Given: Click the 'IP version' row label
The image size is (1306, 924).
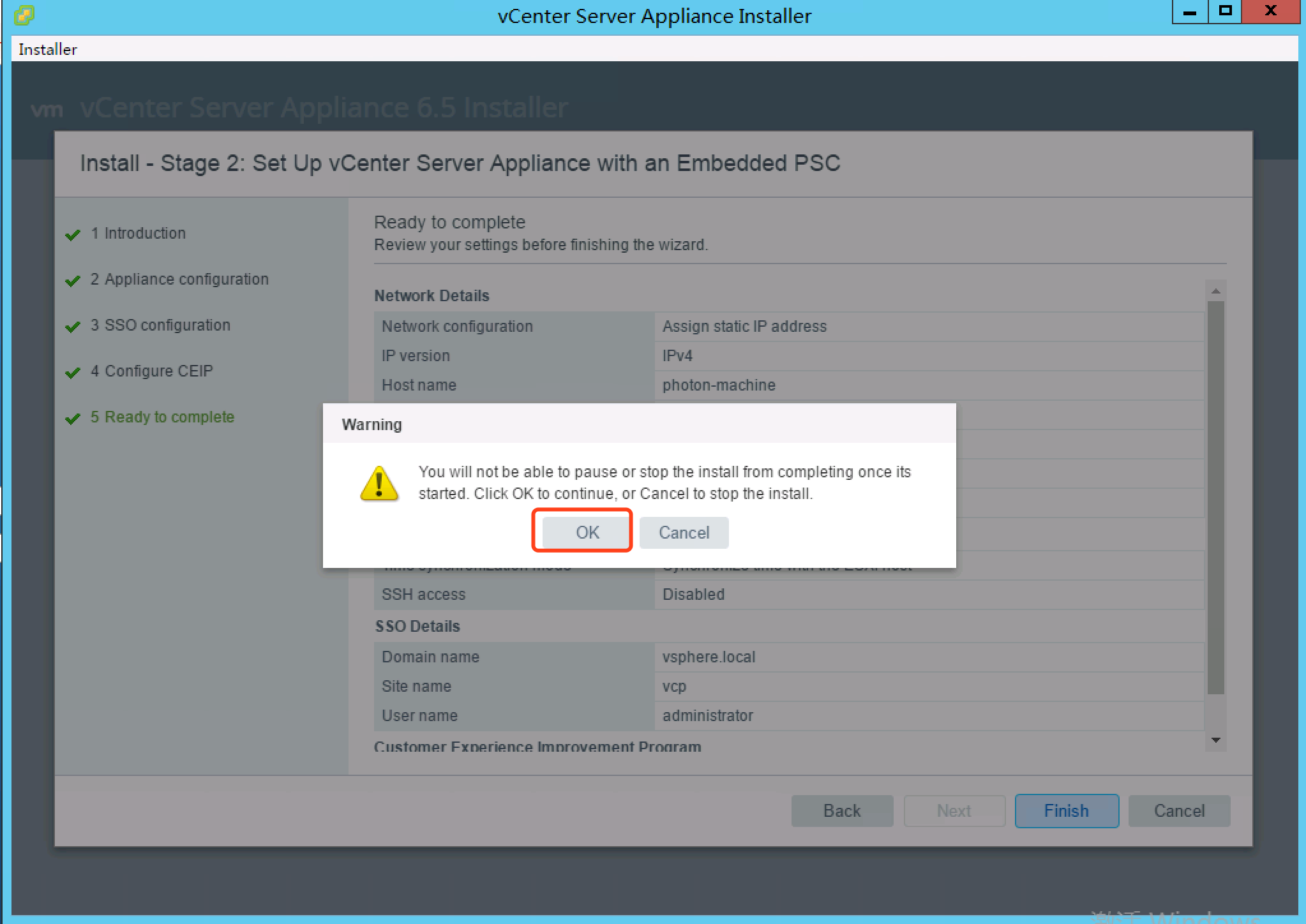Looking at the screenshot, I should [416, 355].
